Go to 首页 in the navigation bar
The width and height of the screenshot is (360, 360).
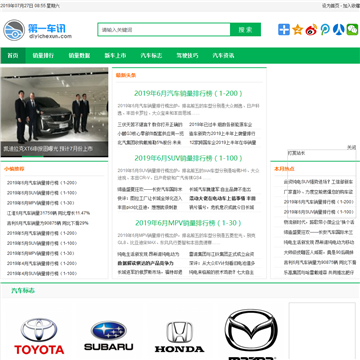coord(13,56)
